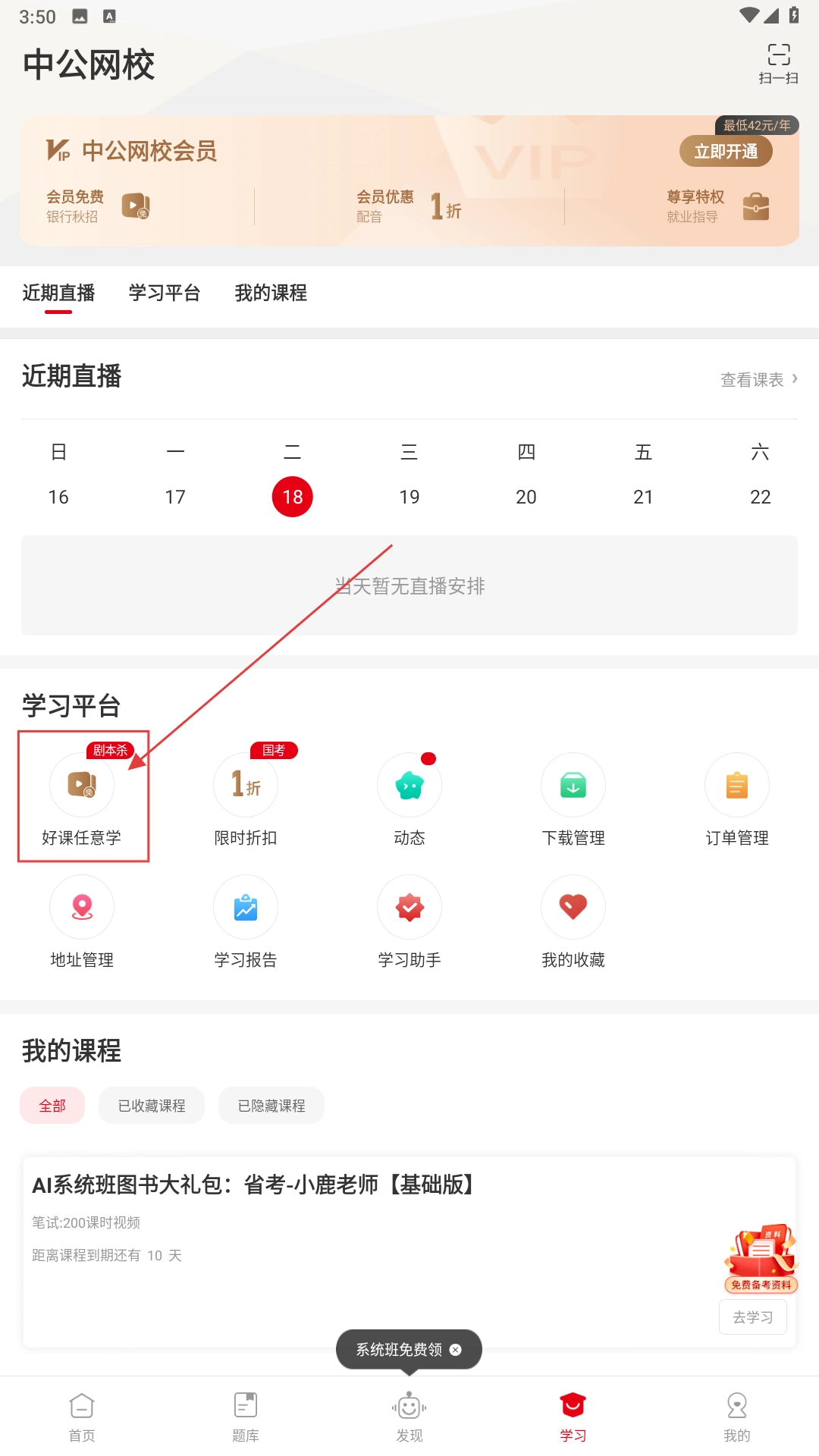Viewport: 819px width, 1456px height.
Task: Dismiss the 系统班免费领 tooltip
Action: [456, 1350]
